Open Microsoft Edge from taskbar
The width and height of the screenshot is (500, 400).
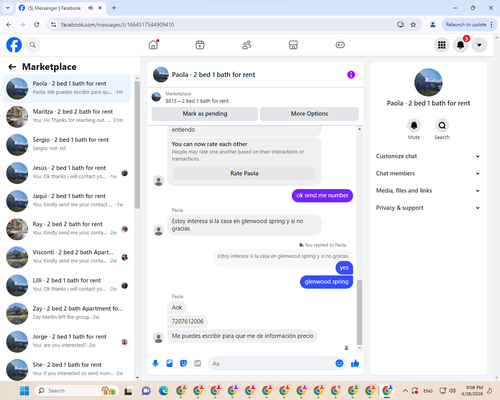tap(163, 391)
